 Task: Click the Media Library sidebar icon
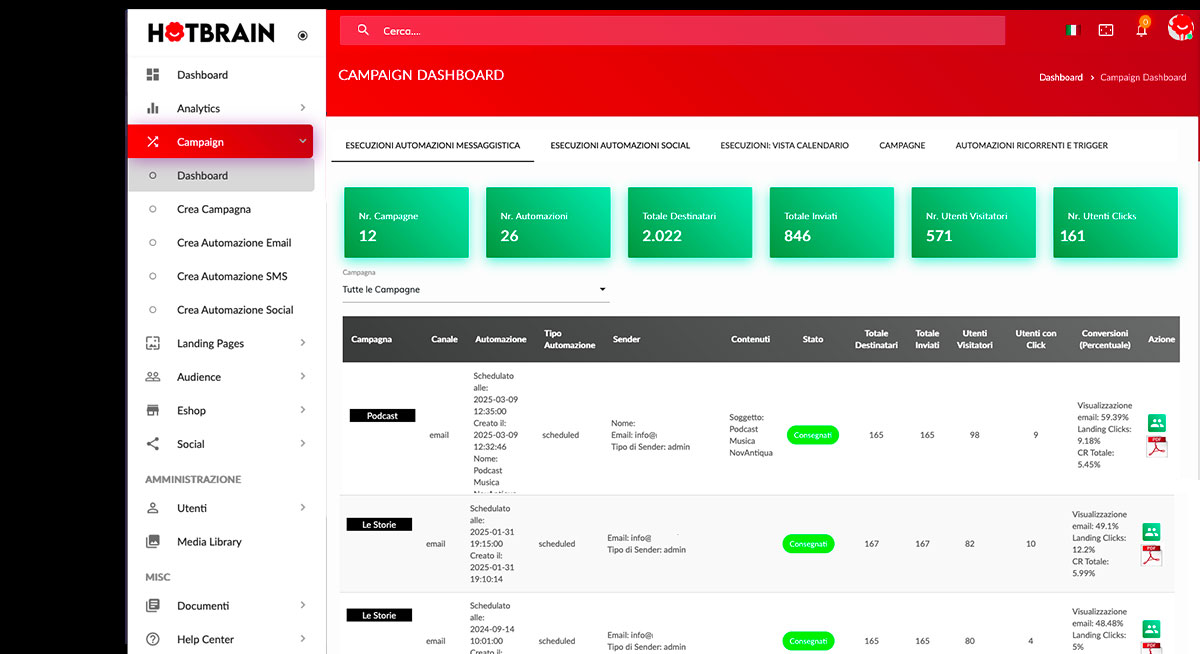click(x=153, y=542)
